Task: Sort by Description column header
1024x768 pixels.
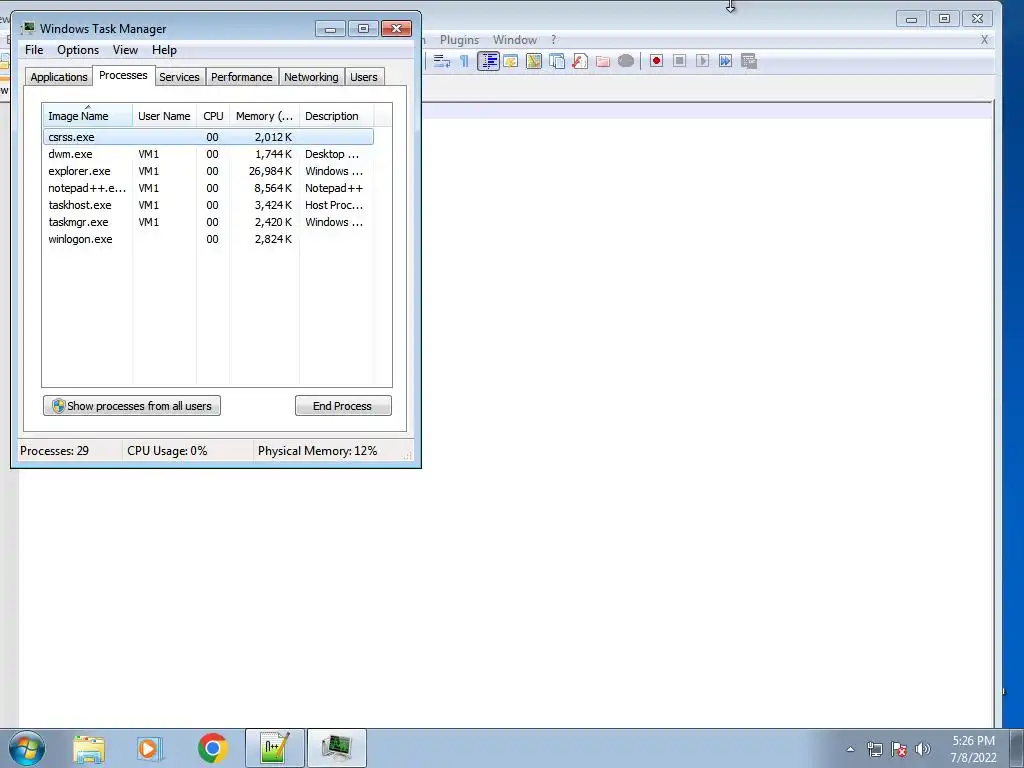Action: tap(336, 116)
